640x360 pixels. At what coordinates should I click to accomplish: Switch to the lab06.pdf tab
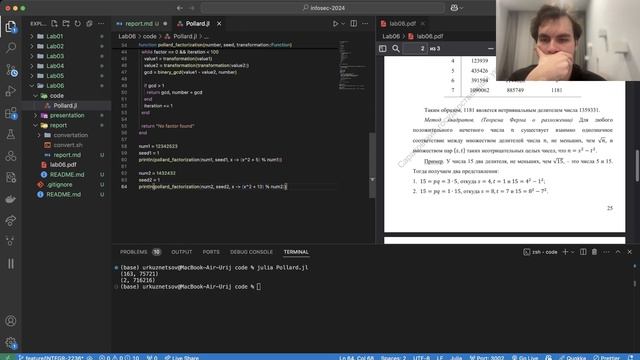coord(402,24)
